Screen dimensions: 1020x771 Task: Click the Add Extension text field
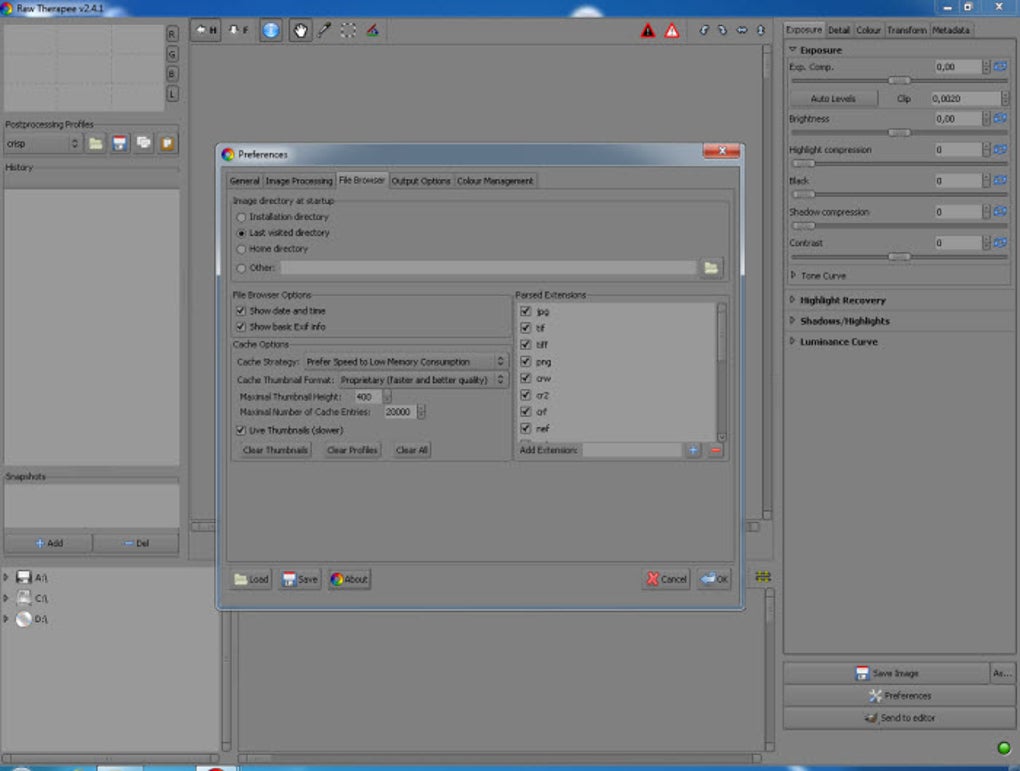tap(632, 450)
